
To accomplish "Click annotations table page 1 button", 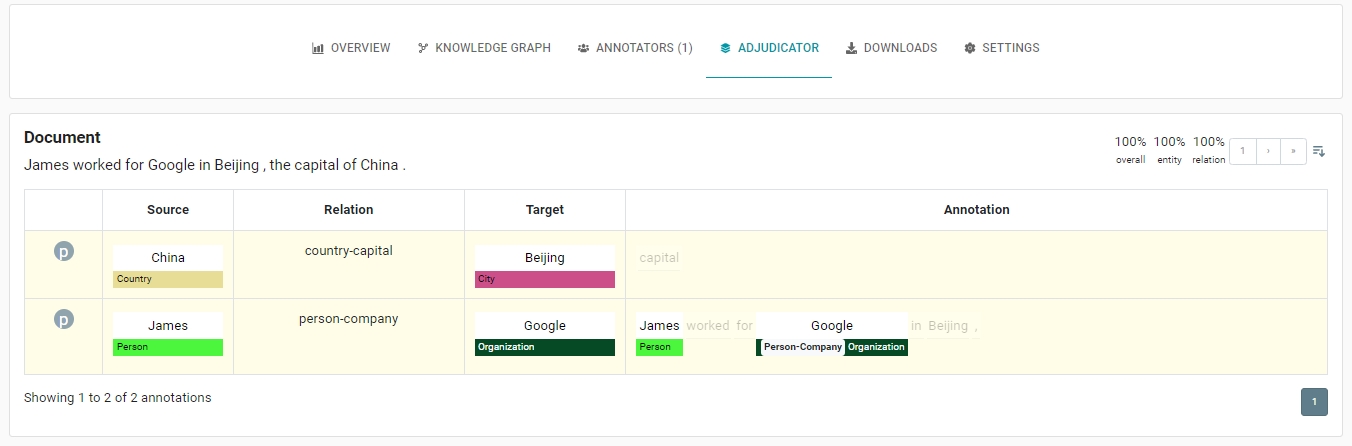I will click(x=1314, y=402).
